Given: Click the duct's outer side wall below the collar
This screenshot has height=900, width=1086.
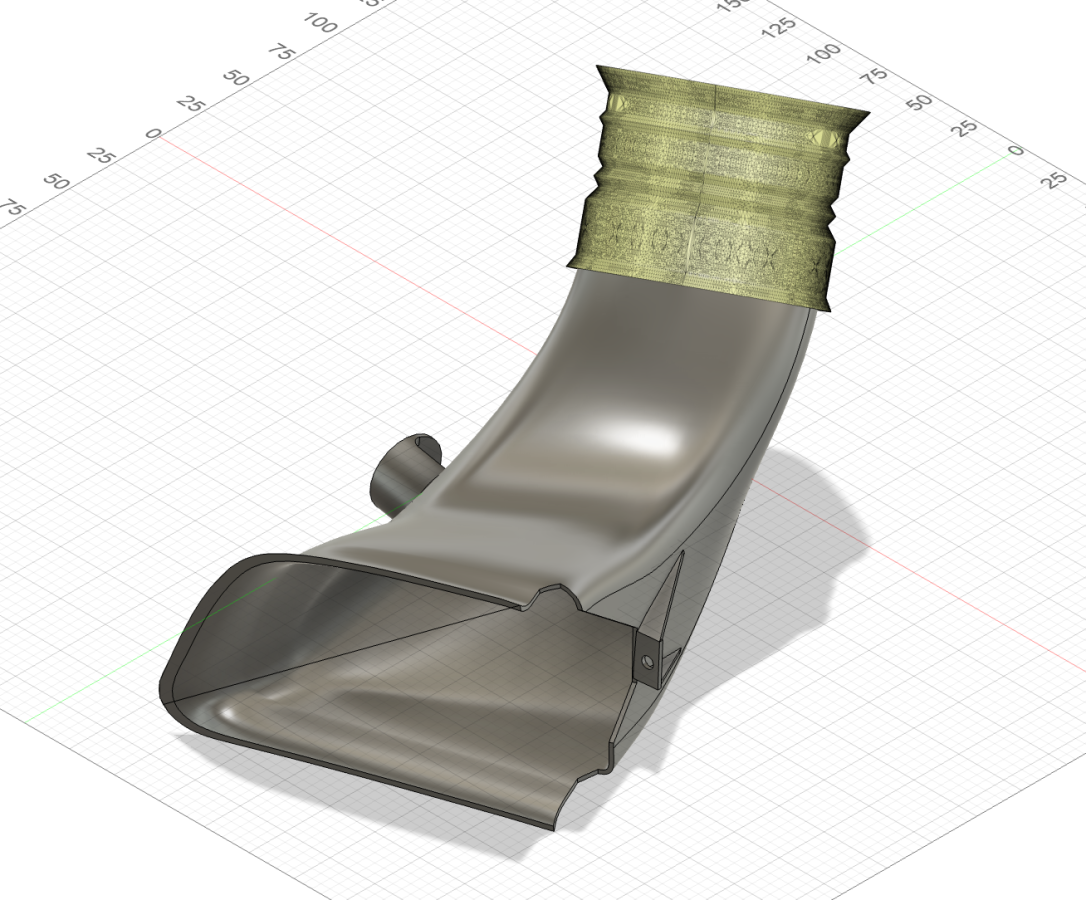Looking at the screenshot, I should 770,420.
